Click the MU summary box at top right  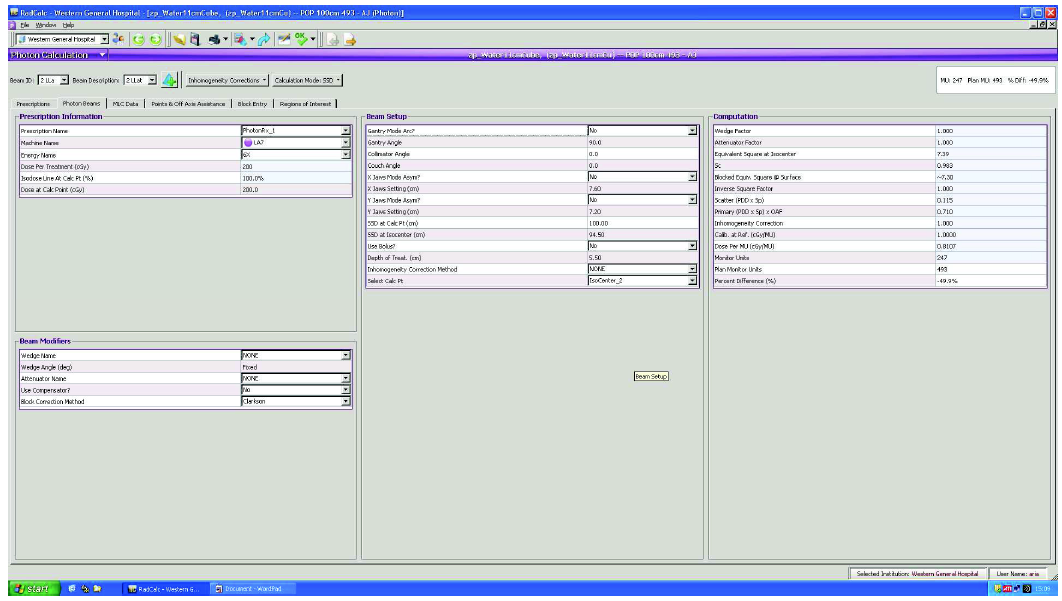995,80
